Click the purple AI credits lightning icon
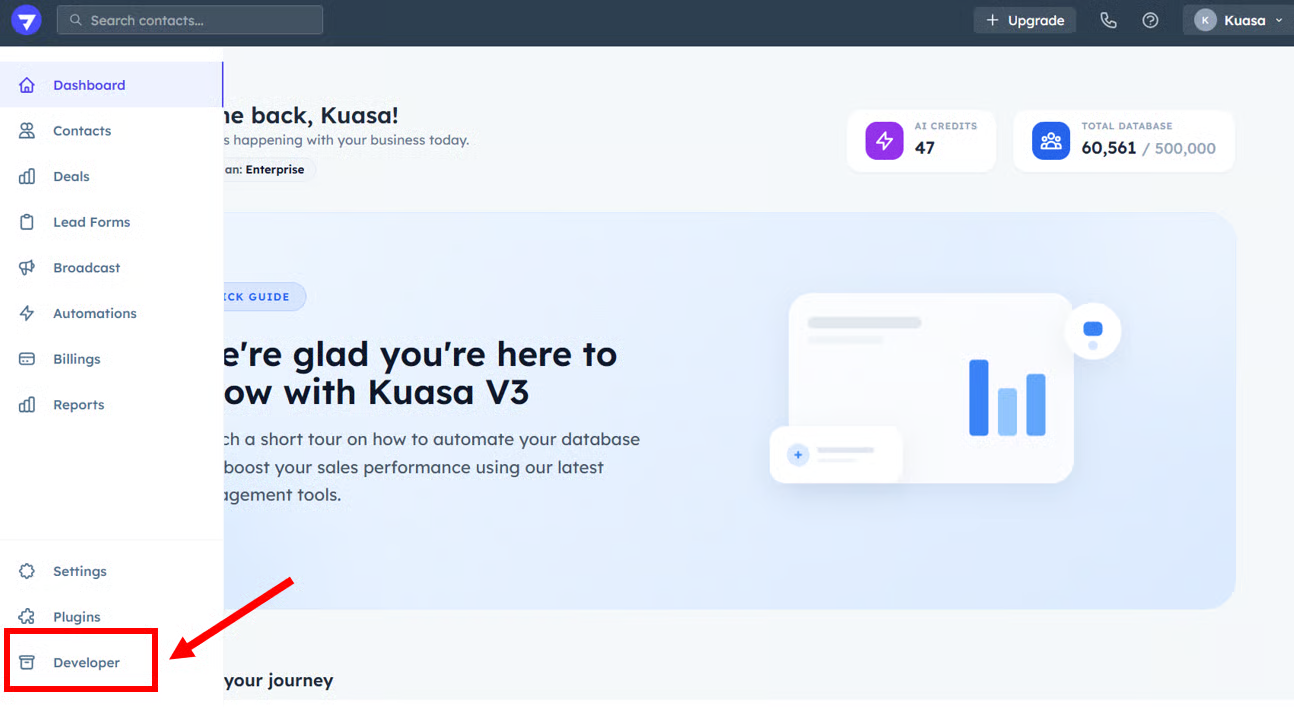 [x=884, y=141]
